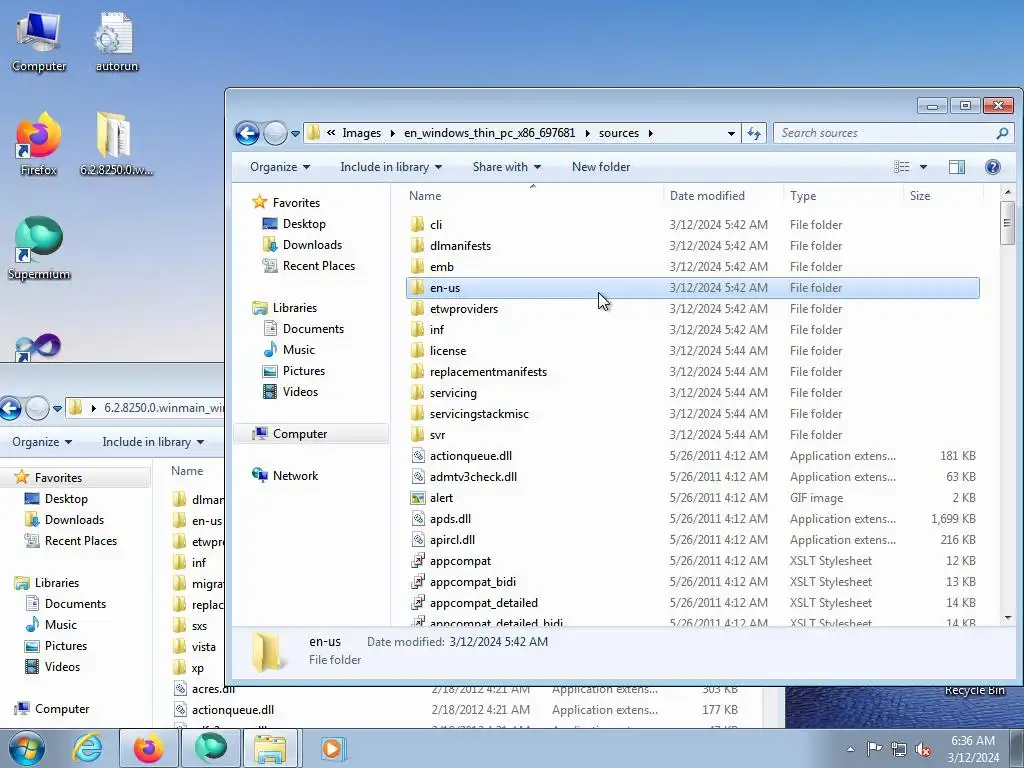Go back in the sources window

click(x=247, y=133)
